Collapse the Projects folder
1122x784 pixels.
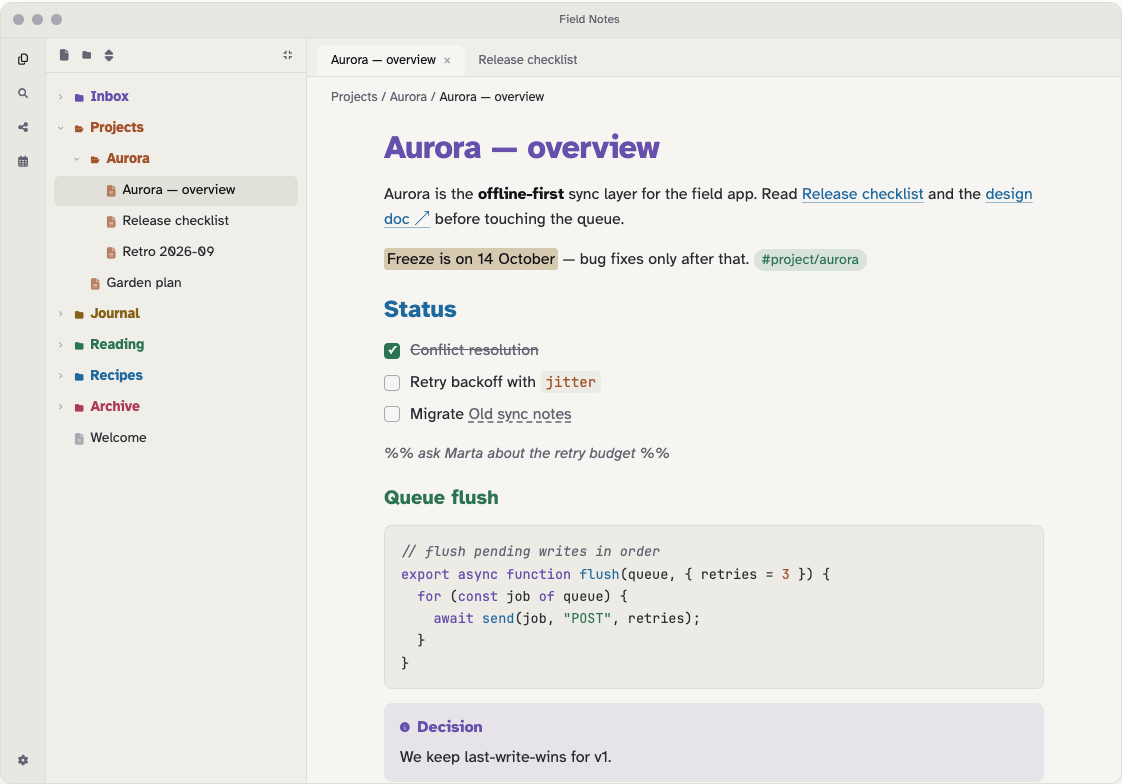coord(60,127)
